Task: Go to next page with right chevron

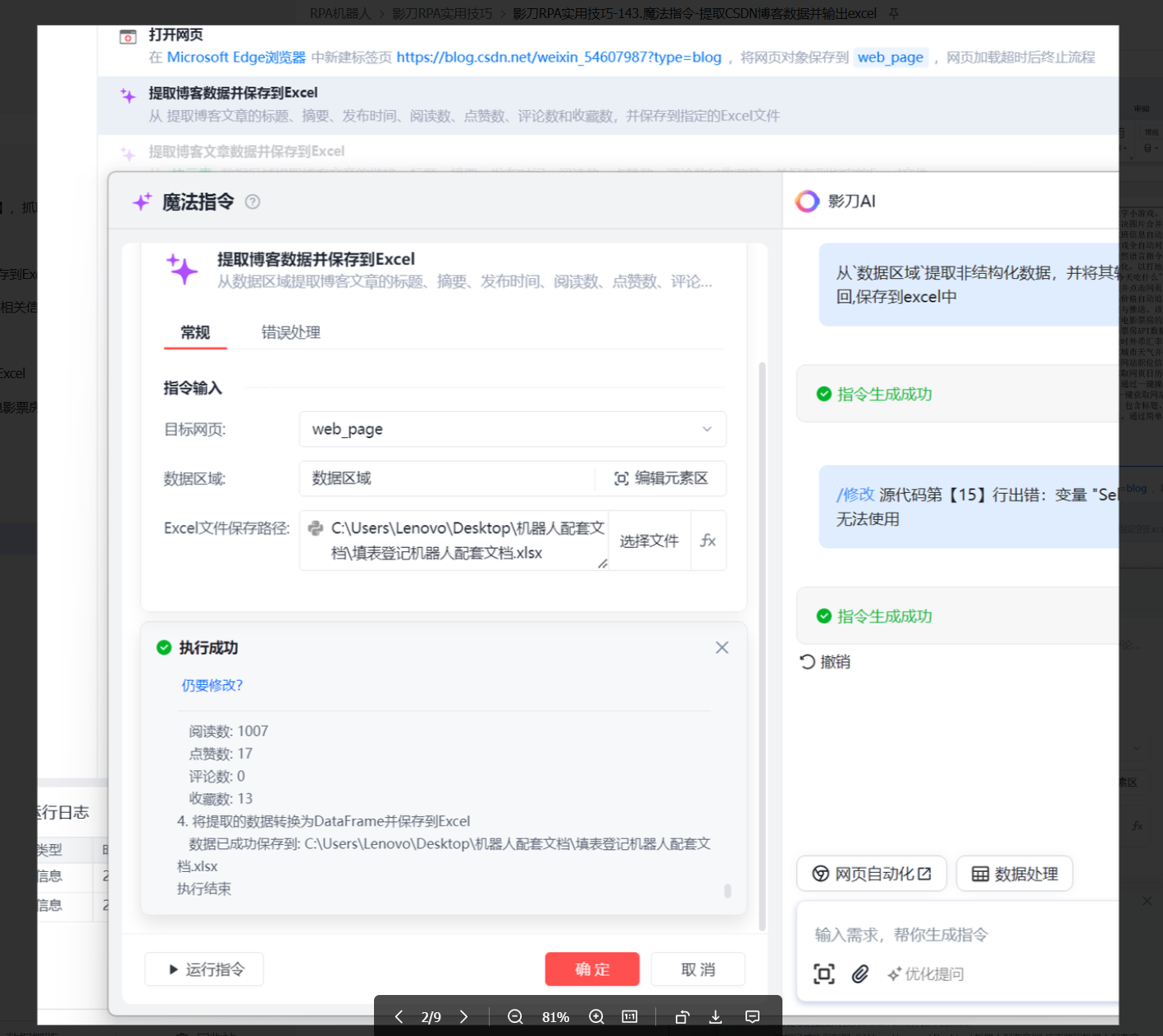Action: 465,1016
